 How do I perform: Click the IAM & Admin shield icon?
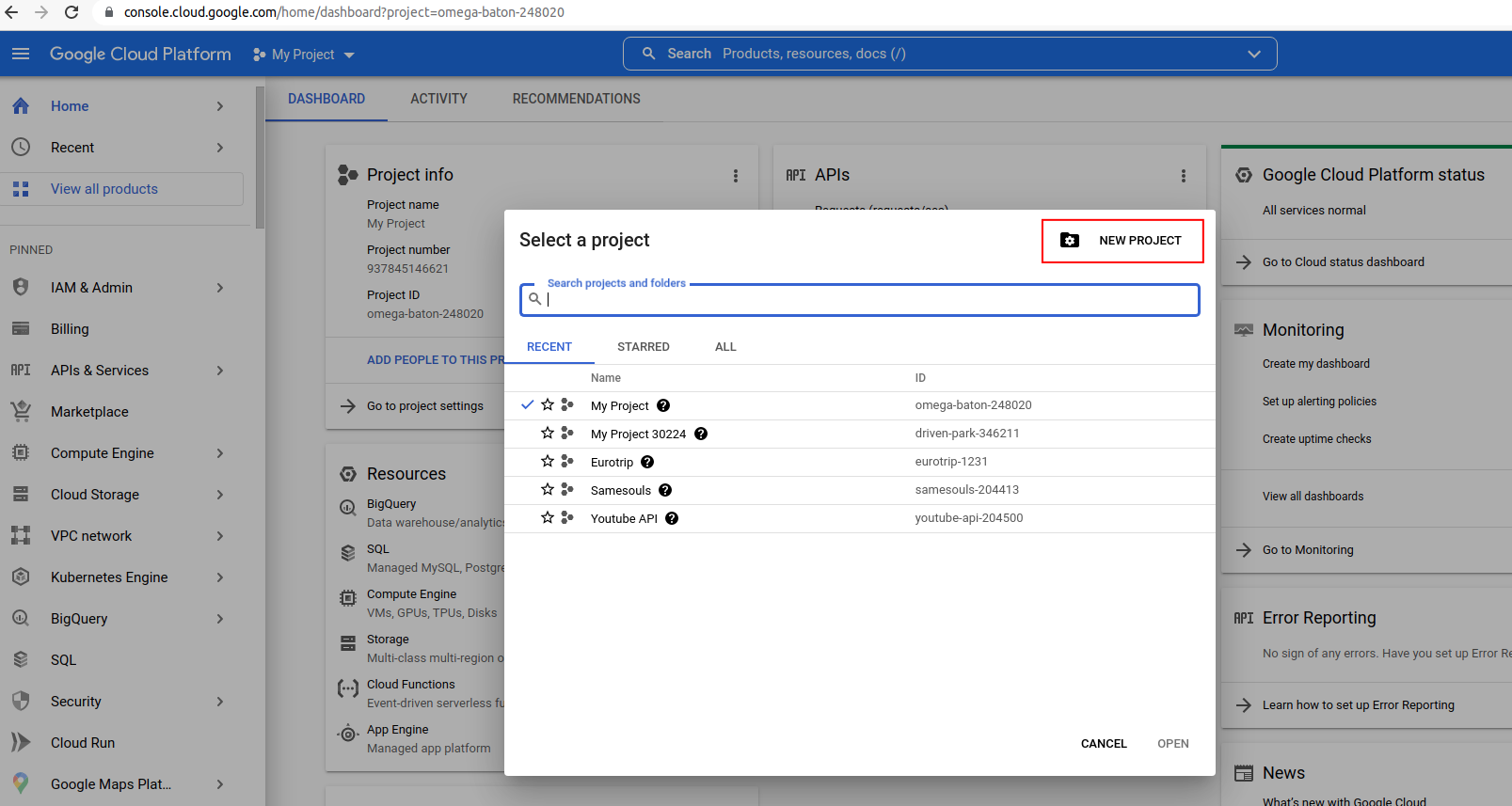coord(21,288)
